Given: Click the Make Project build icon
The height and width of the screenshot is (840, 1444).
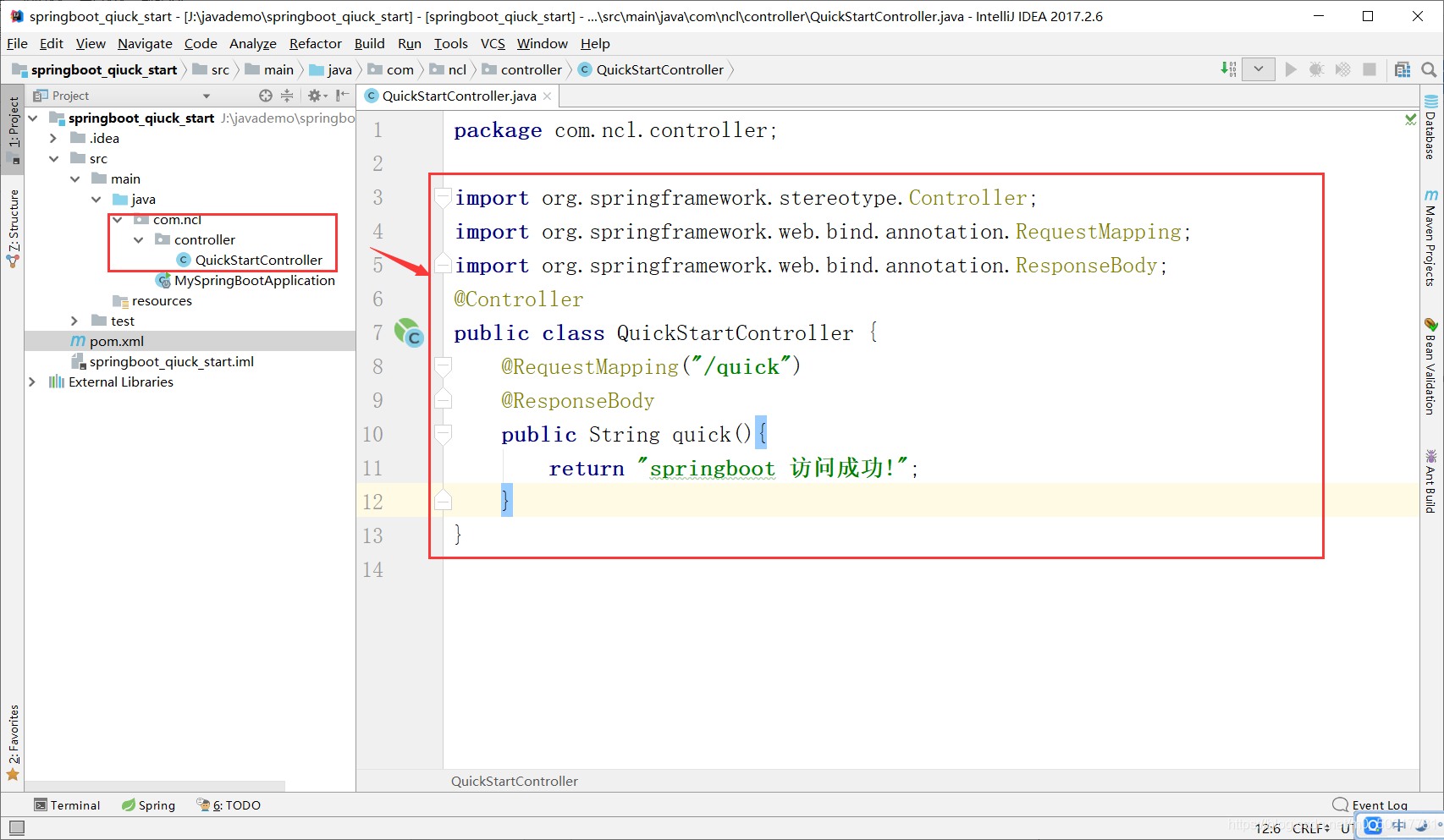Looking at the screenshot, I should pos(1228,69).
